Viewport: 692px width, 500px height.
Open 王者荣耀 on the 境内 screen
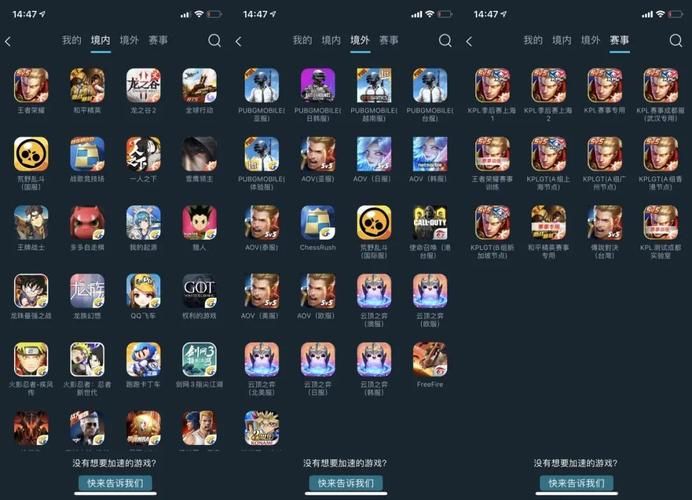pyautogui.click(x=31, y=85)
